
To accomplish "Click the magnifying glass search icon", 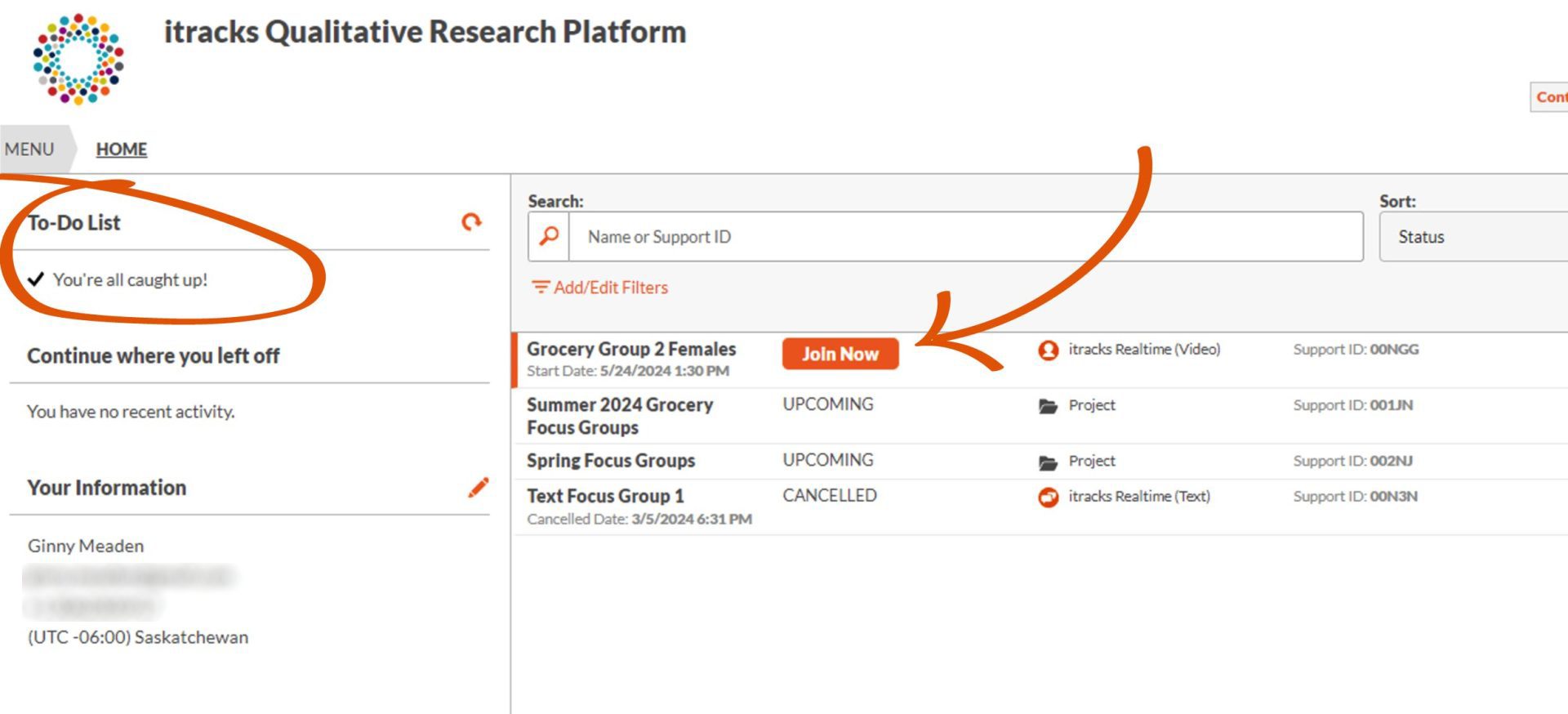I will [x=549, y=237].
